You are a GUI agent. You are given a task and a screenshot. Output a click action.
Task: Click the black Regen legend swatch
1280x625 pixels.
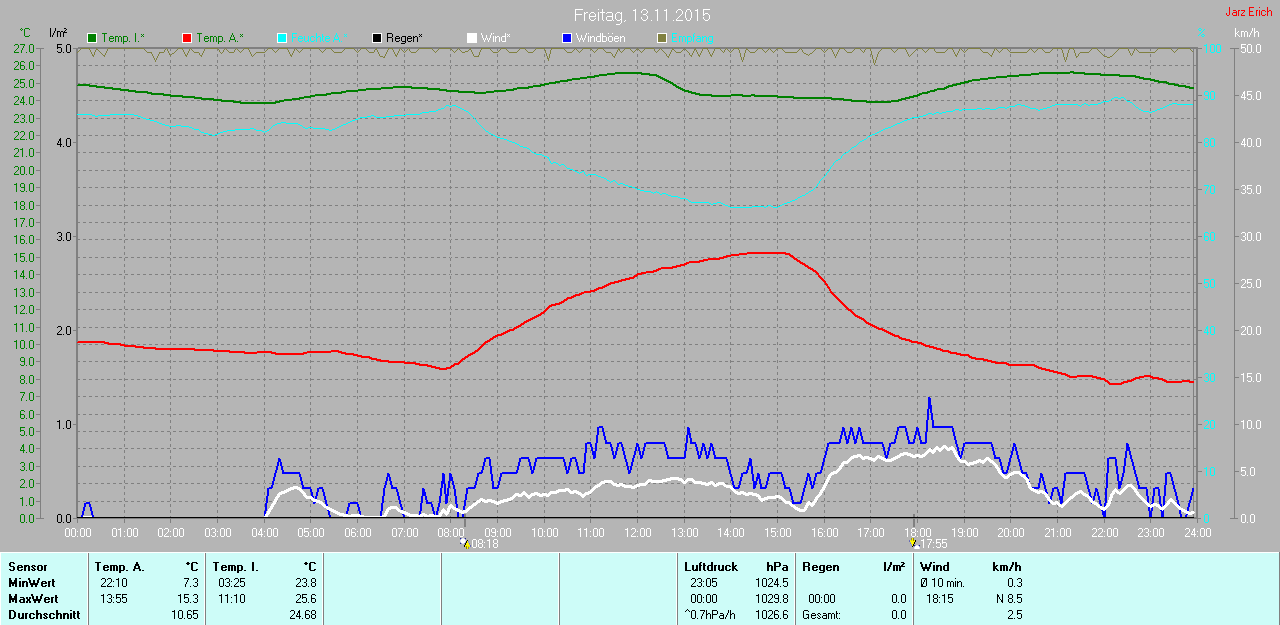pyautogui.click(x=377, y=38)
